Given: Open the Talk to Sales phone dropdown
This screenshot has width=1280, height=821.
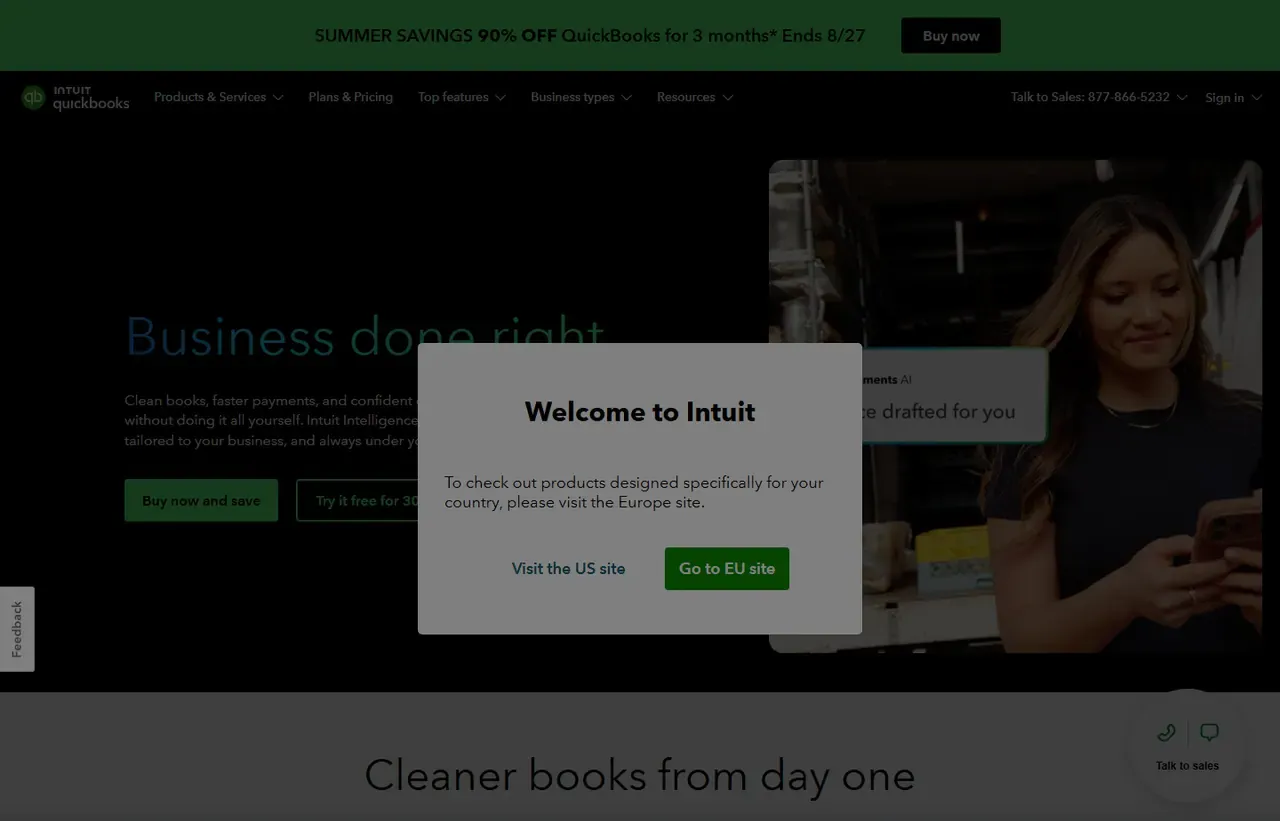Looking at the screenshot, I should click(x=1099, y=97).
